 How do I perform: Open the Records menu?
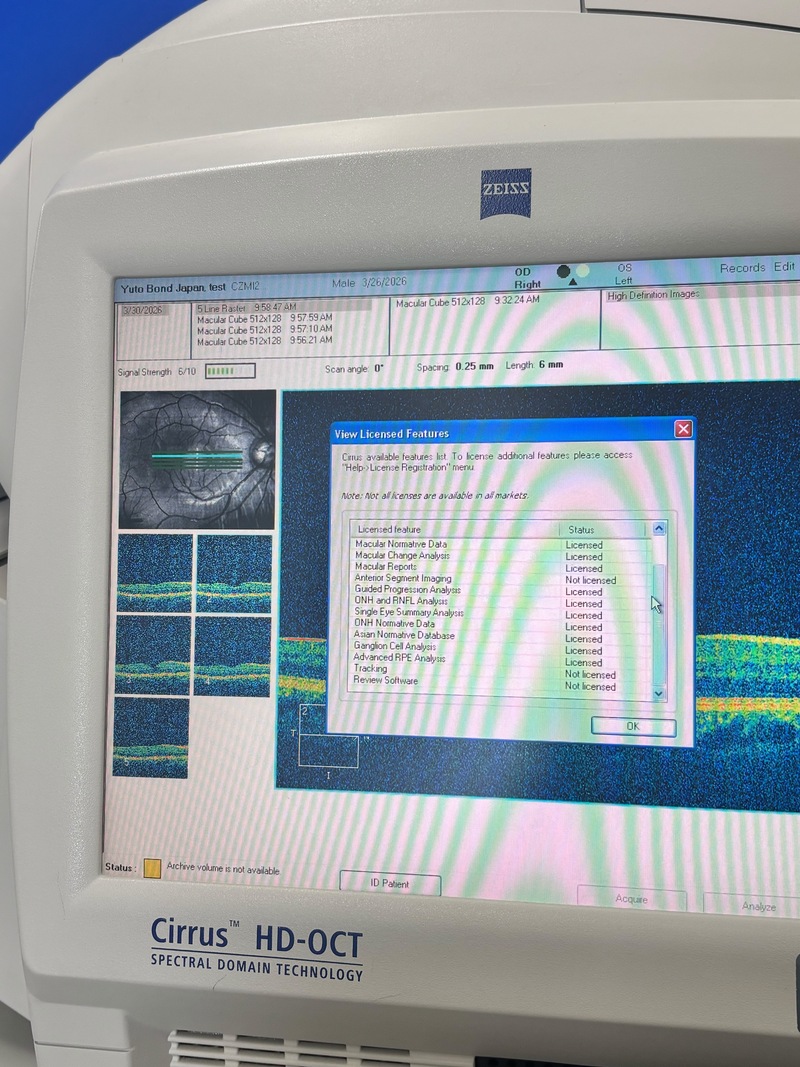pos(742,268)
